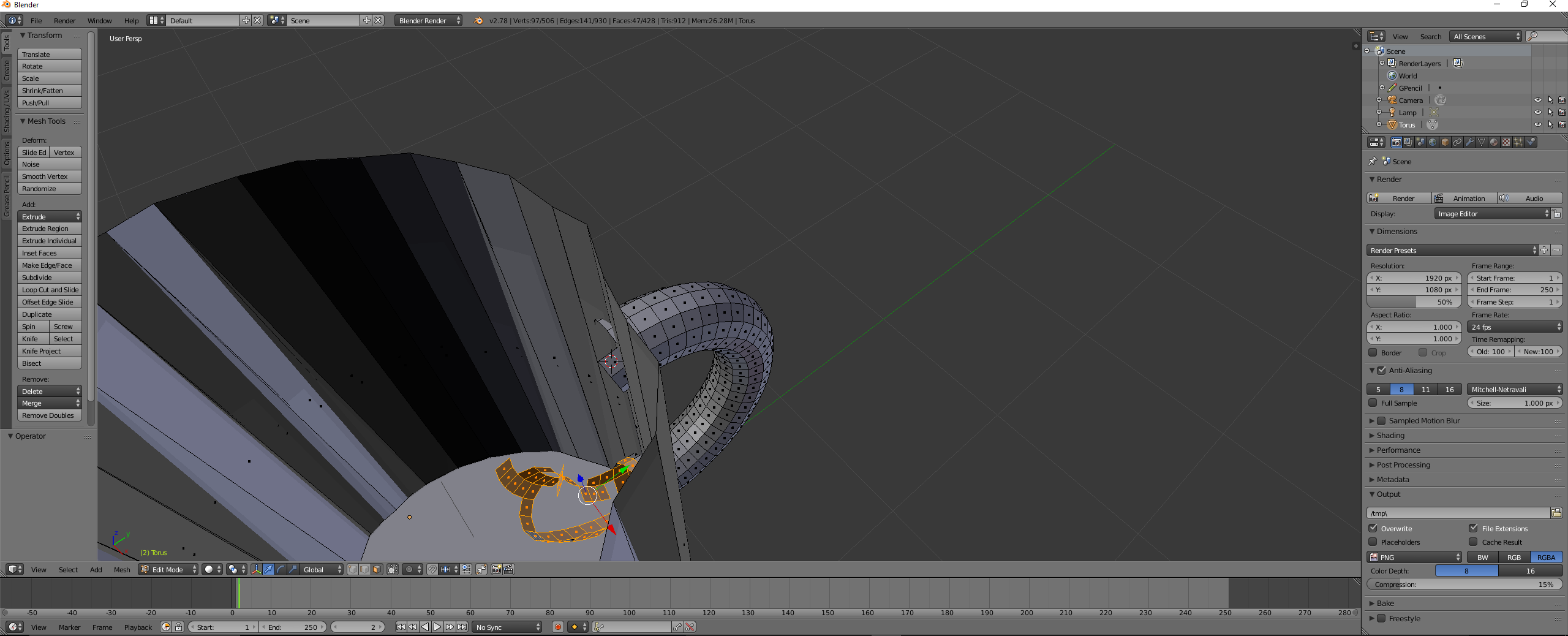Open the Edit Mode dropdown
This screenshot has height=636, width=1568.
point(168,569)
